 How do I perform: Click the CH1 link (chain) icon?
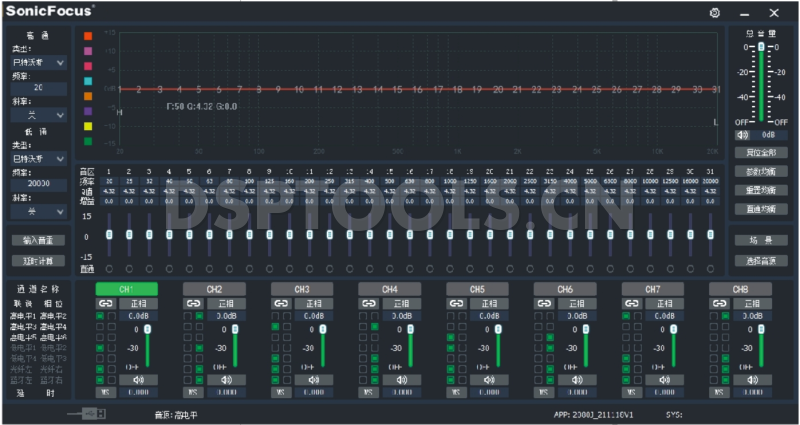point(106,304)
